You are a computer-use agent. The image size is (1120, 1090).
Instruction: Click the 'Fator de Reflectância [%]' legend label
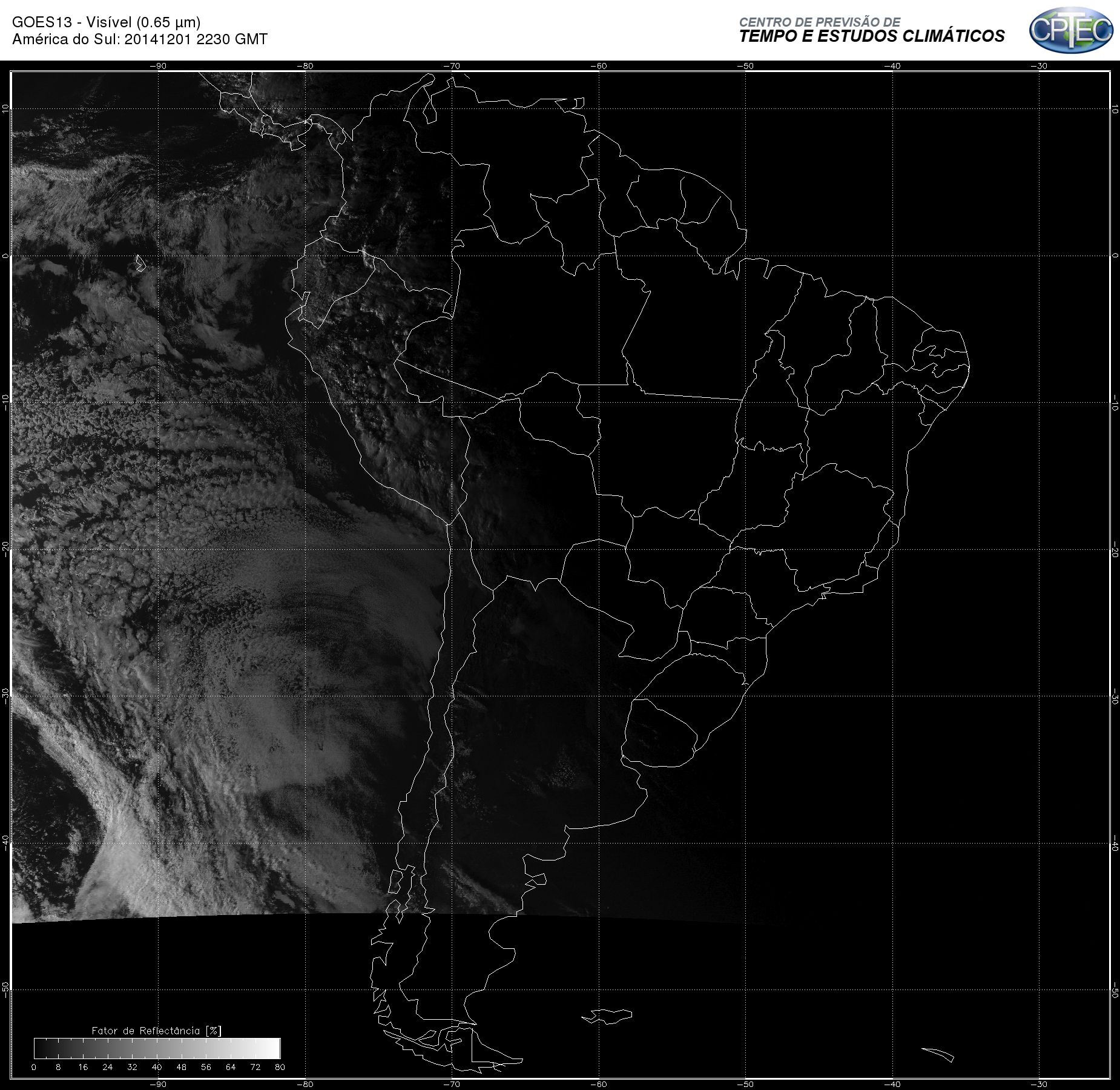coord(157,1030)
